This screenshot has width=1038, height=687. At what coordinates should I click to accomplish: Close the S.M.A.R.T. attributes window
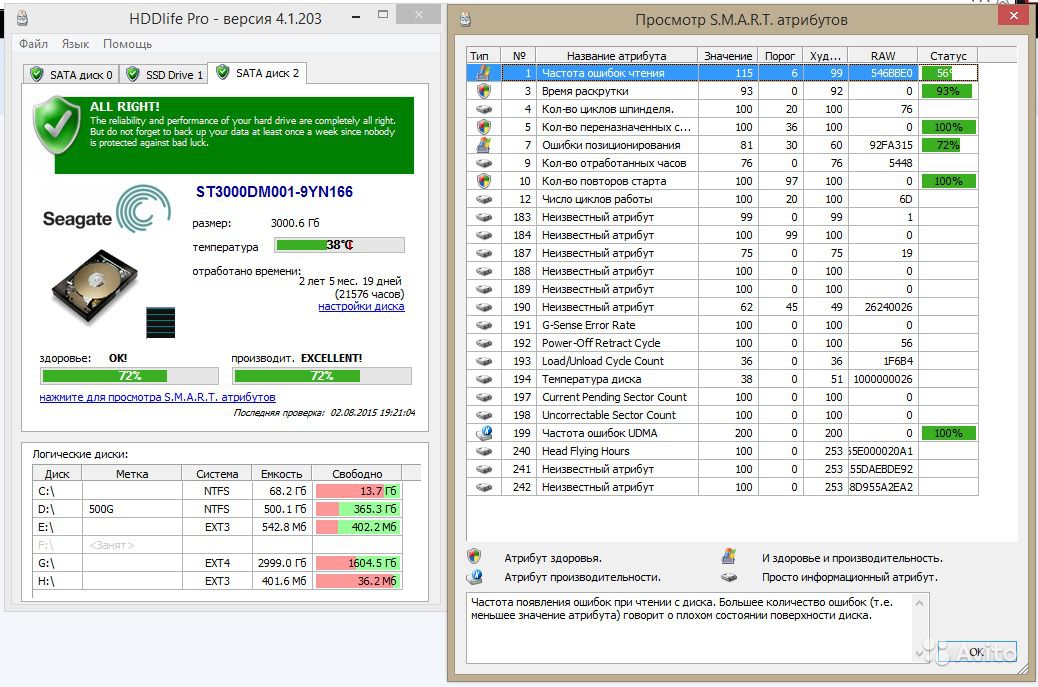(1014, 16)
